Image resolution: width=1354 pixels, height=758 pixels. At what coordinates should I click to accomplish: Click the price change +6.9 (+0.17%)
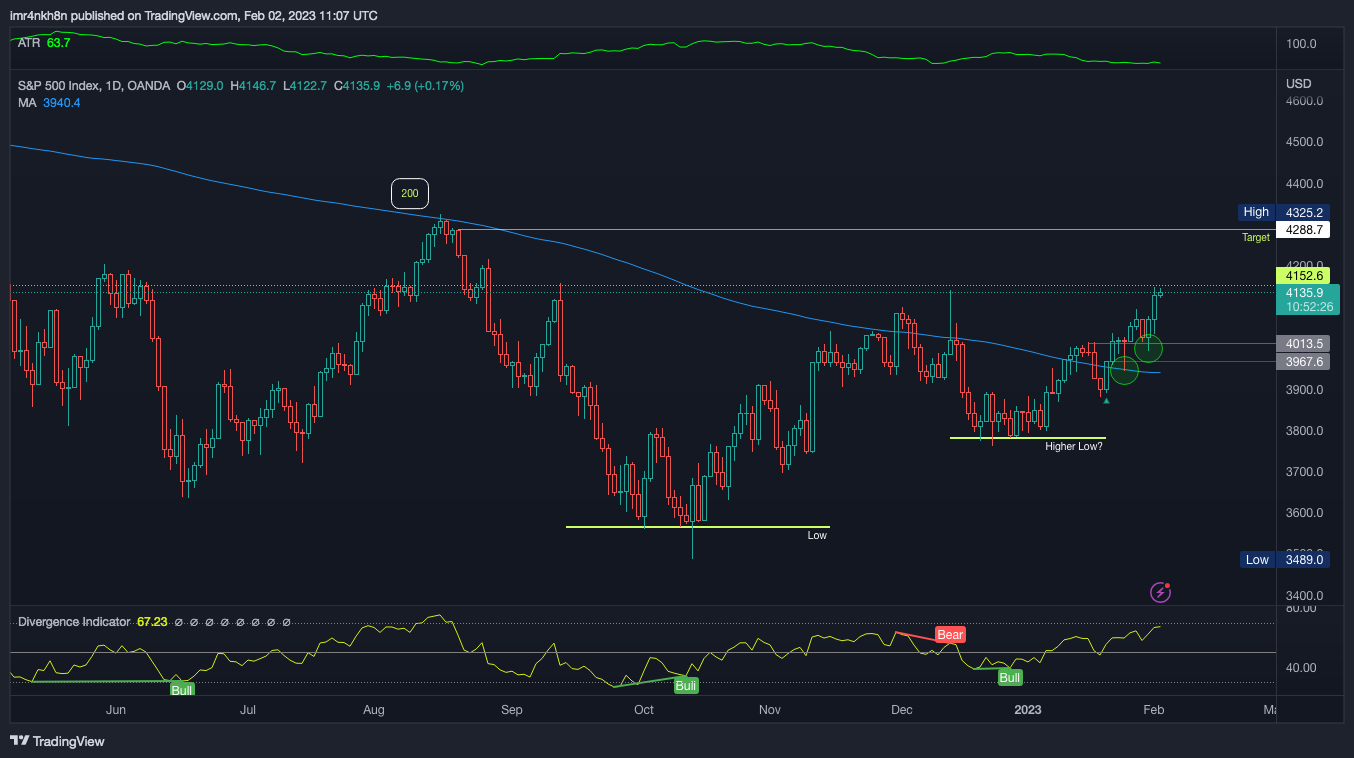coord(423,86)
